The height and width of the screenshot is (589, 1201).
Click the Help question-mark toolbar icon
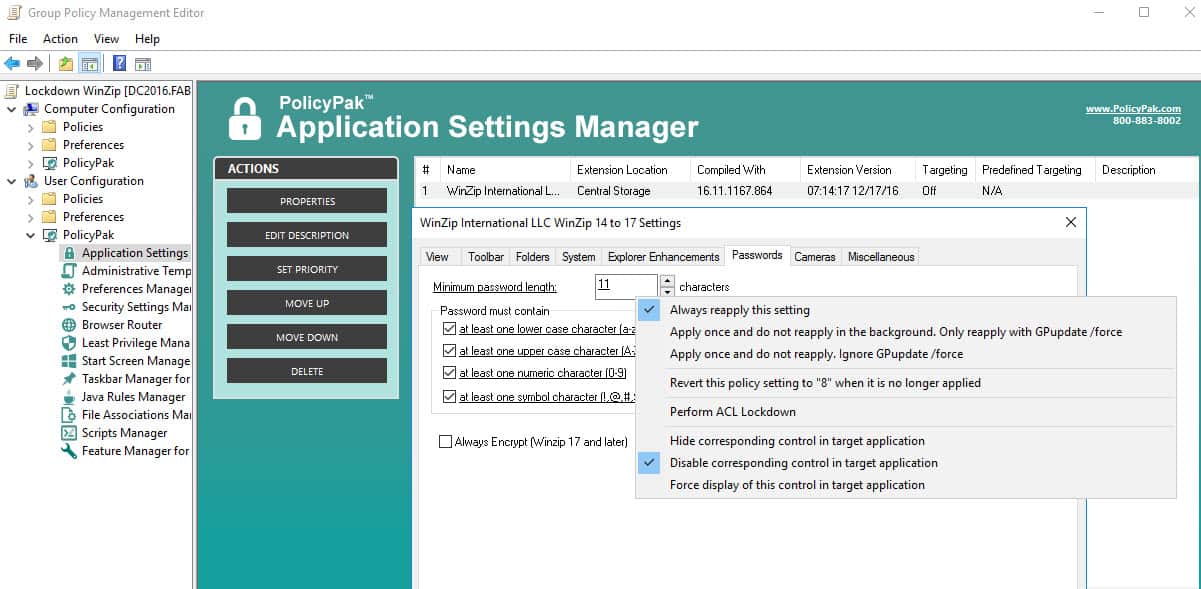tap(119, 64)
